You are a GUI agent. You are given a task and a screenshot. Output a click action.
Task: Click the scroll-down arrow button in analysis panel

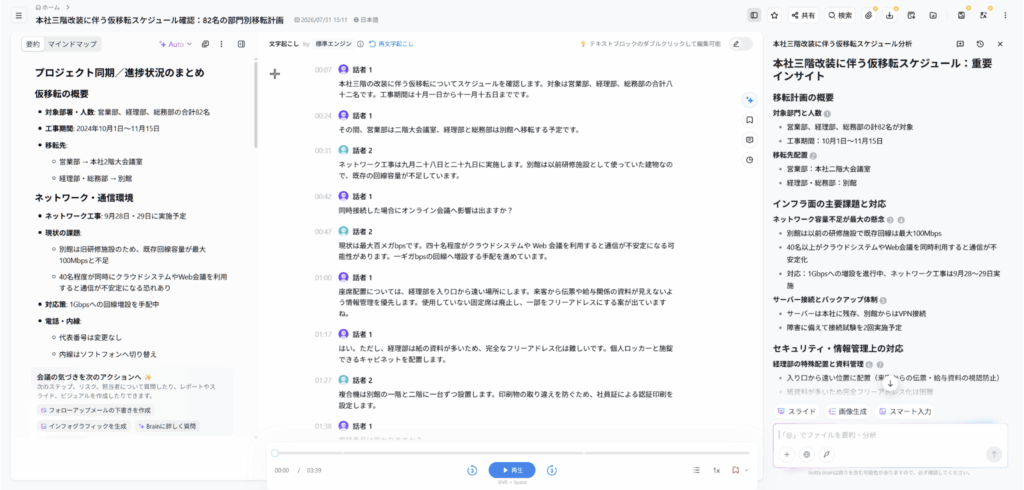coord(890,384)
